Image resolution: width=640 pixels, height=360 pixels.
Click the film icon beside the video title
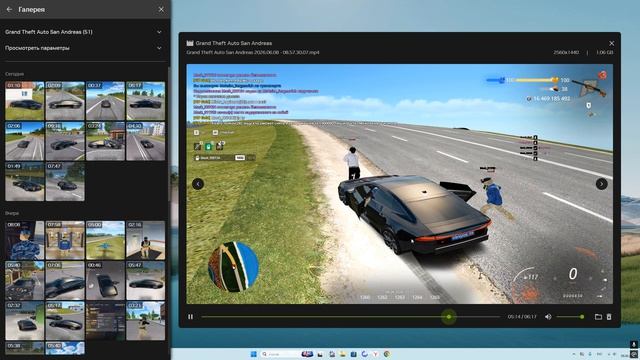[x=190, y=43]
